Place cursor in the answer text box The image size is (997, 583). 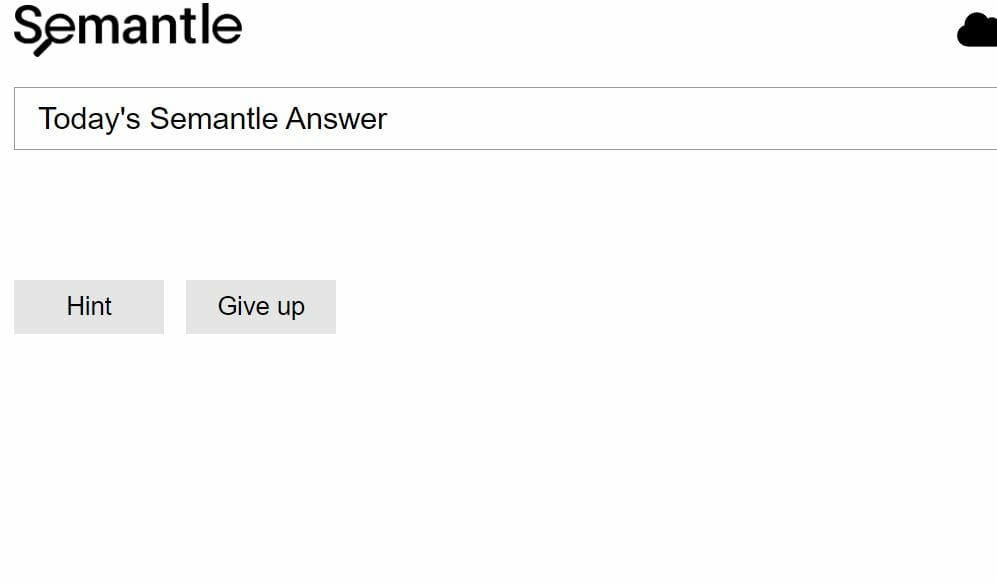pyautogui.click(x=505, y=119)
